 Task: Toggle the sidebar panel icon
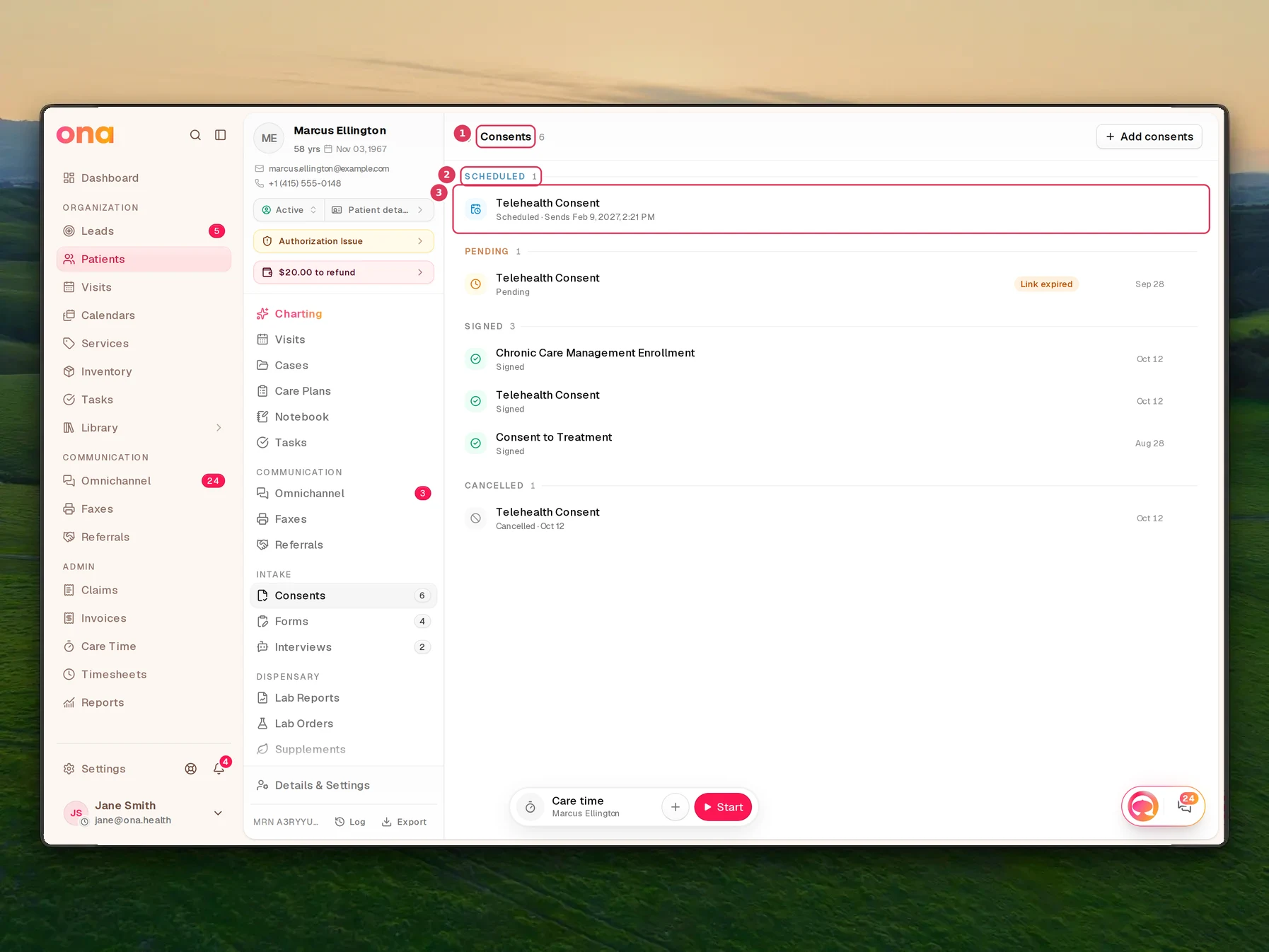coord(221,135)
